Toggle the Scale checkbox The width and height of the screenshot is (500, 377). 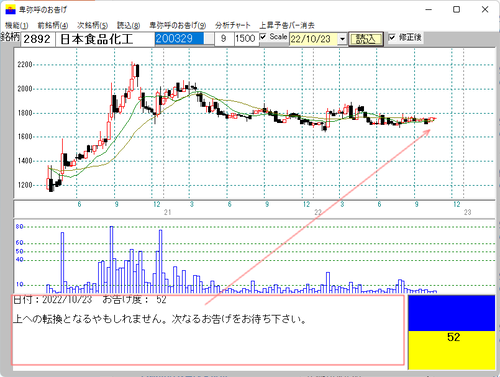point(263,37)
